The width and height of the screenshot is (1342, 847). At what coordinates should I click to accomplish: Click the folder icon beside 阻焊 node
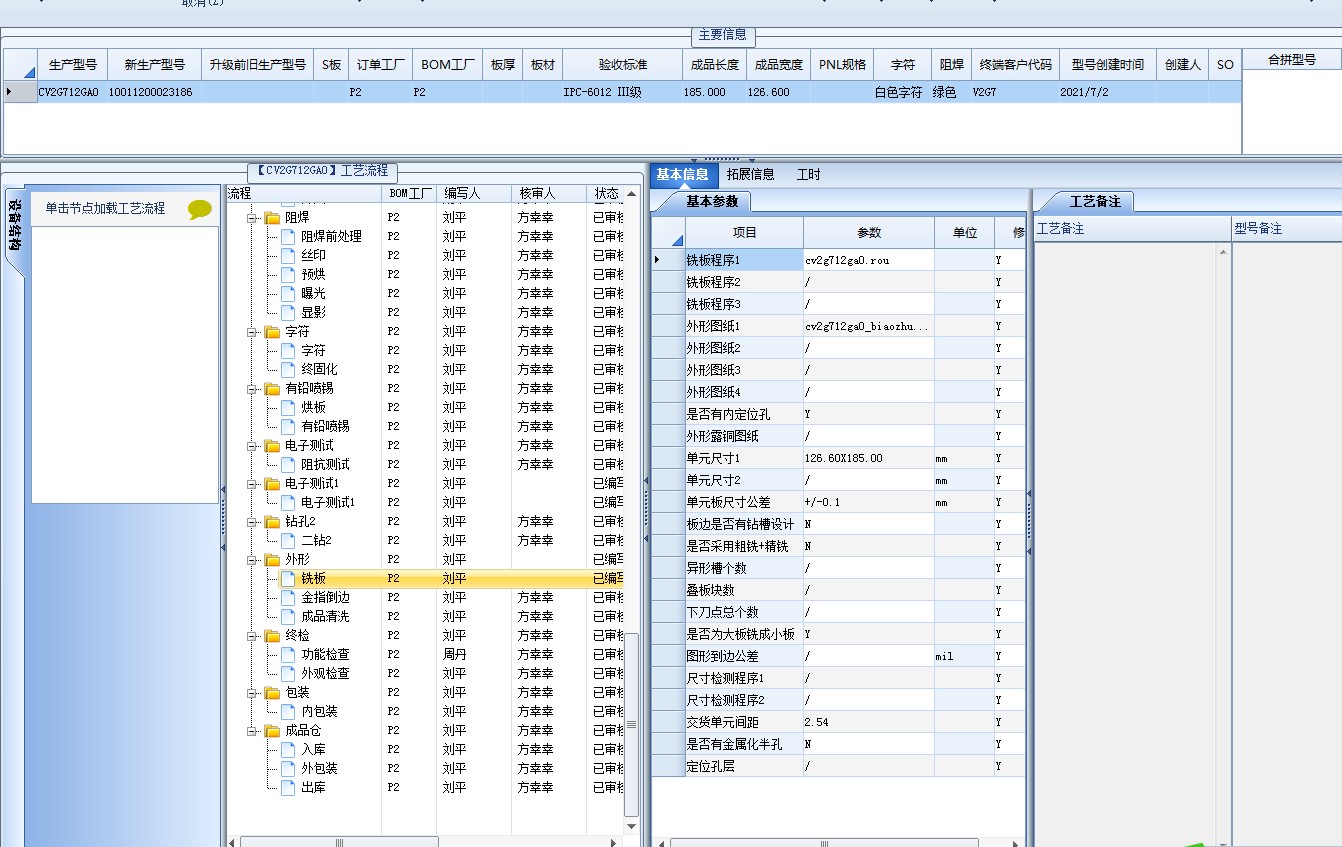click(x=272, y=217)
